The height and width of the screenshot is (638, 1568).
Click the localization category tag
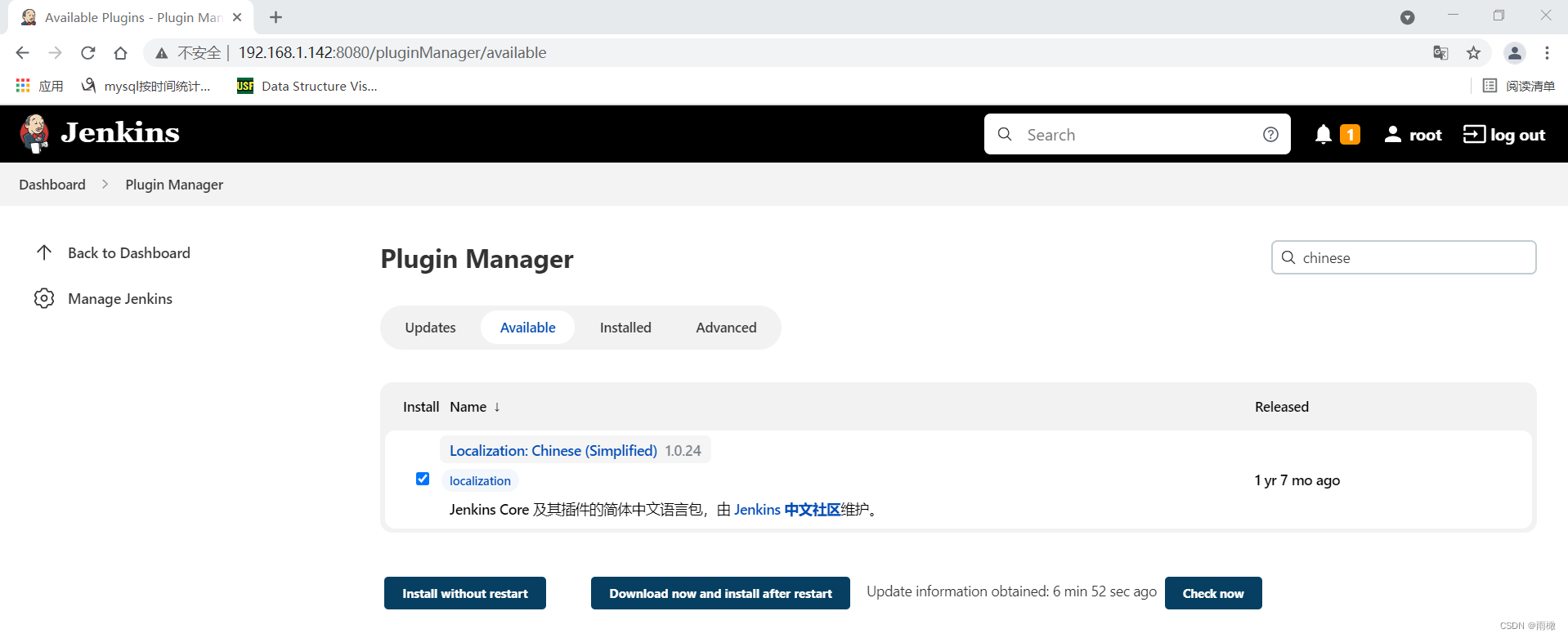480,480
